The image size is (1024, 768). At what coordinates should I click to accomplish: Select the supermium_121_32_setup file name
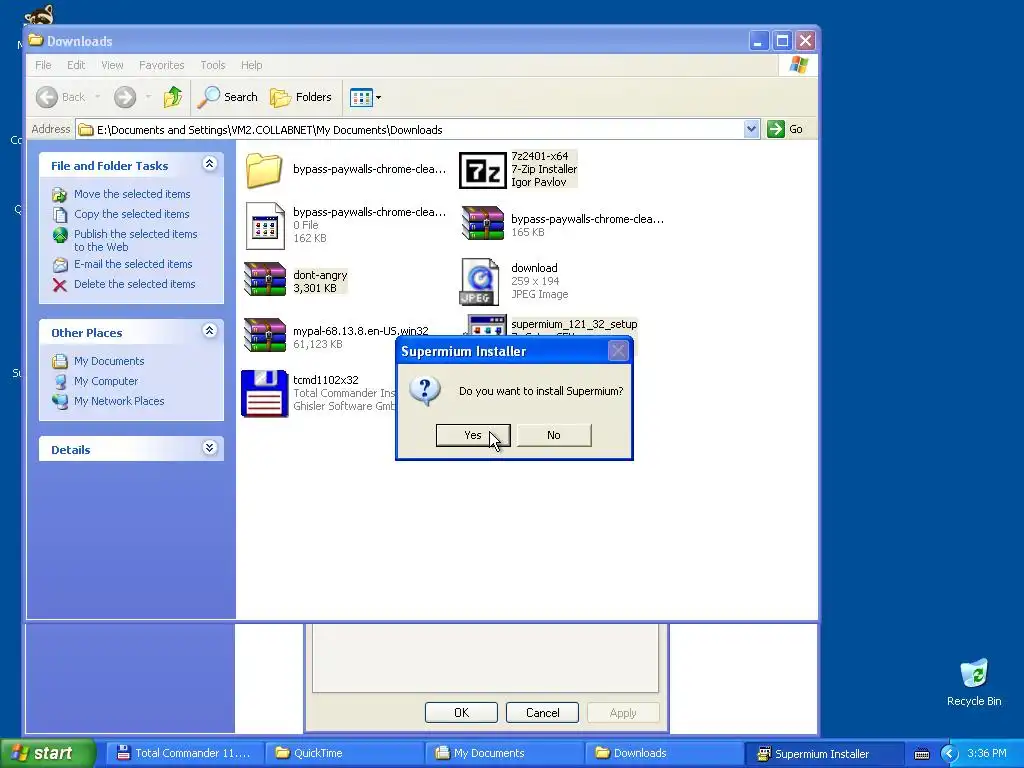point(574,324)
